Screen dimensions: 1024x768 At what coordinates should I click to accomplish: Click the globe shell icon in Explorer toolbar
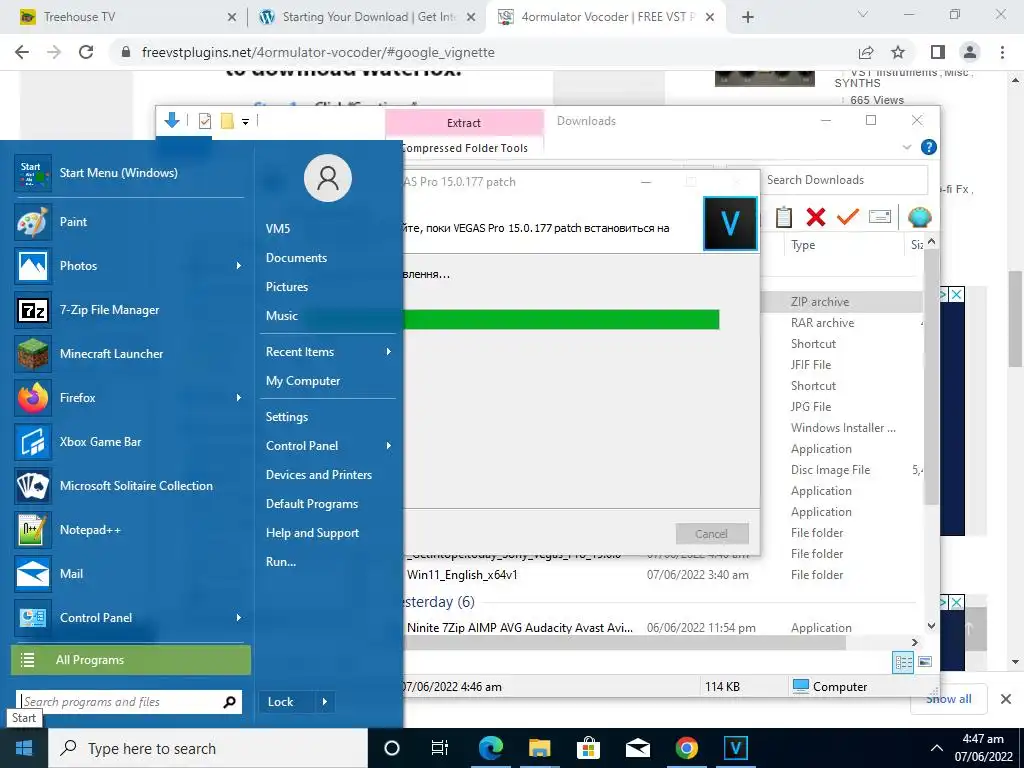[x=919, y=217]
